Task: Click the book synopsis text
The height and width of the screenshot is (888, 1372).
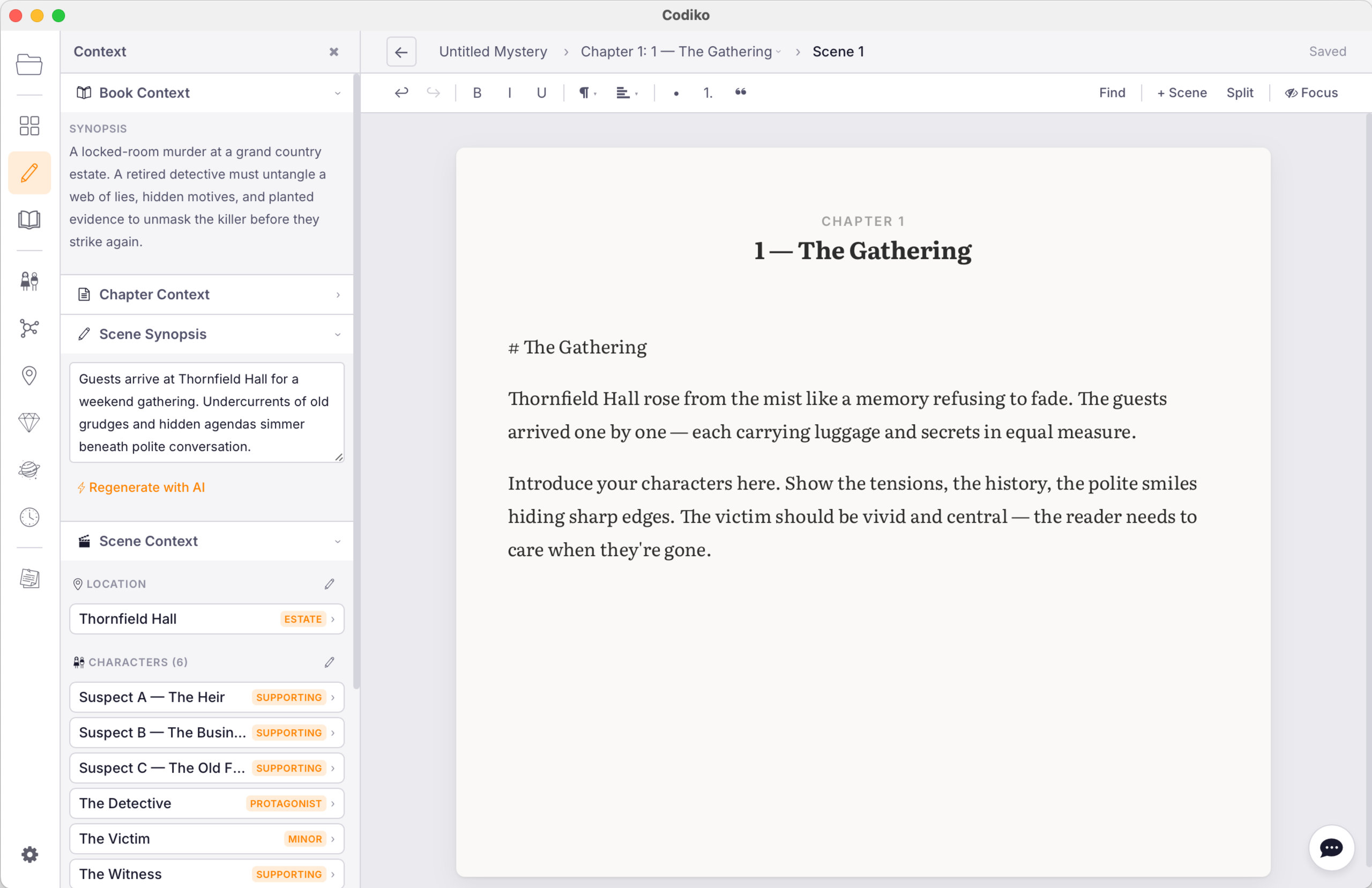Action: 198,197
